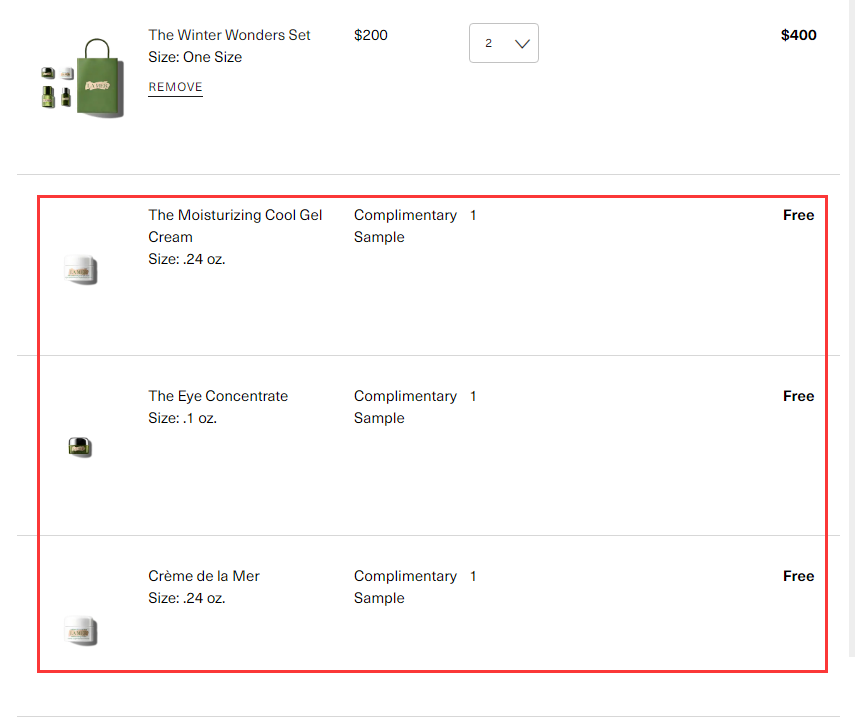The height and width of the screenshot is (721, 855).
Task: Click the Free label for Crème de la Mer
Action: pyautogui.click(x=798, y=576)
